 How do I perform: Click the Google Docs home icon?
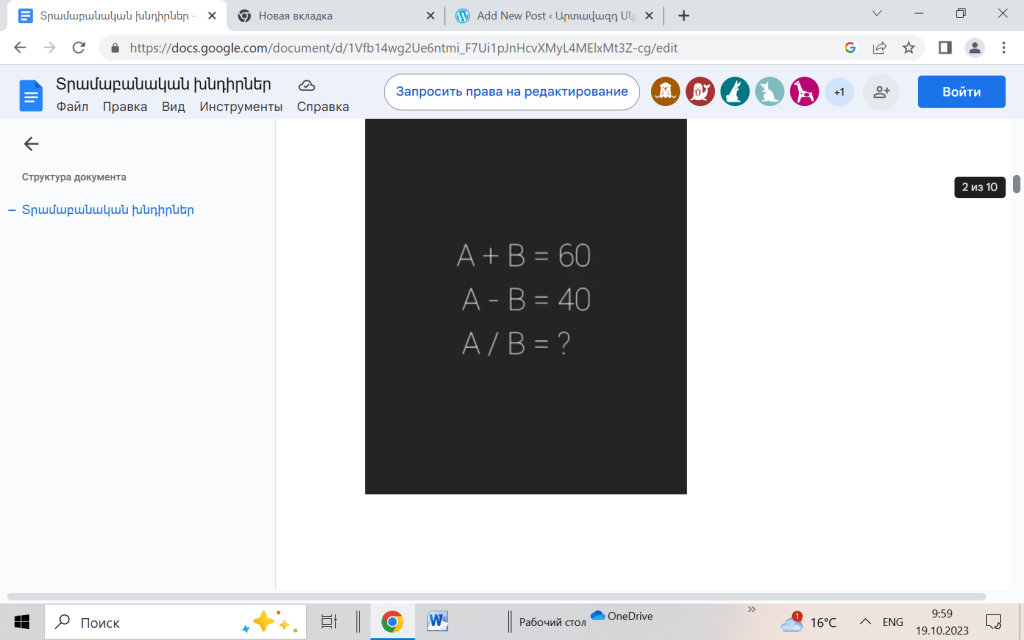(x=31, y=95)
